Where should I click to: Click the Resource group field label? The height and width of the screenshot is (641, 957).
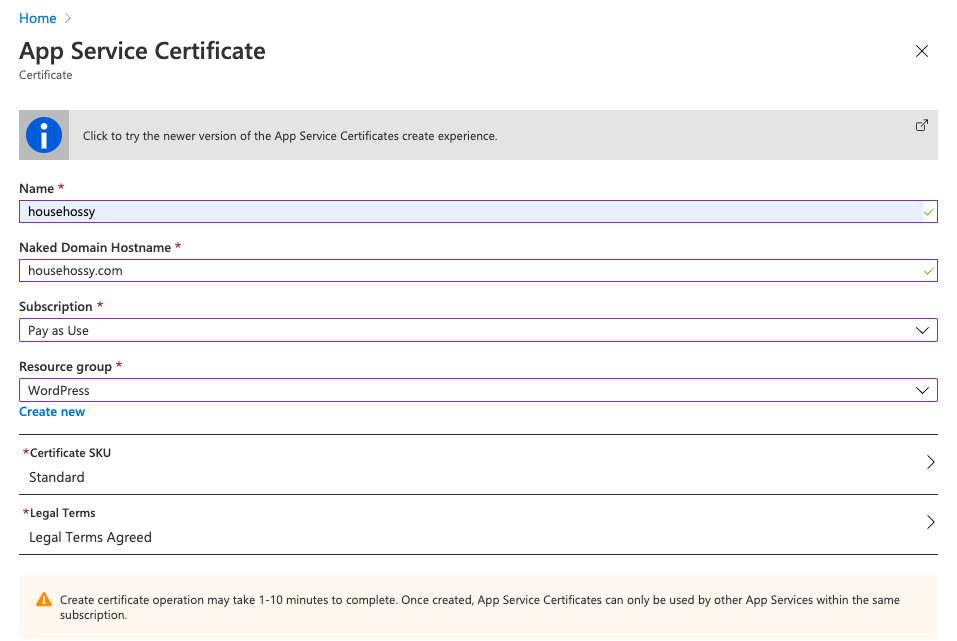tap(65, 366)
